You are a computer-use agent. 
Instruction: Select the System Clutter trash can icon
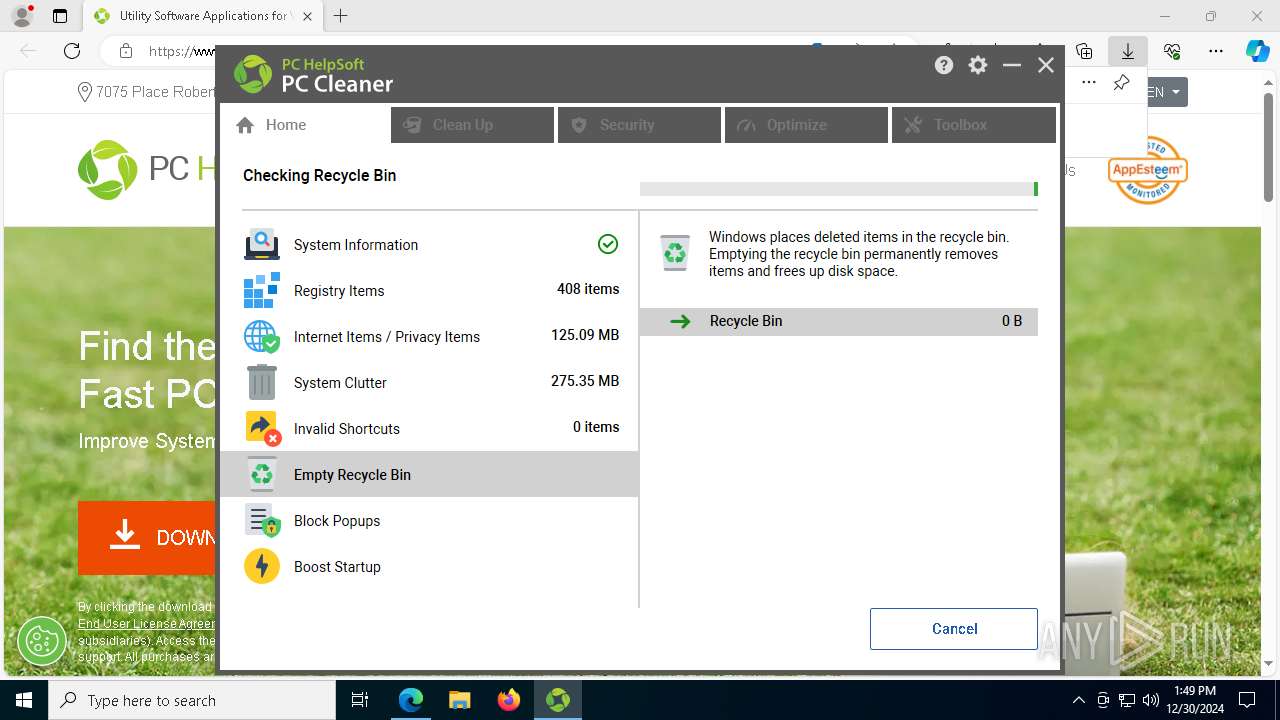(262, 383)
